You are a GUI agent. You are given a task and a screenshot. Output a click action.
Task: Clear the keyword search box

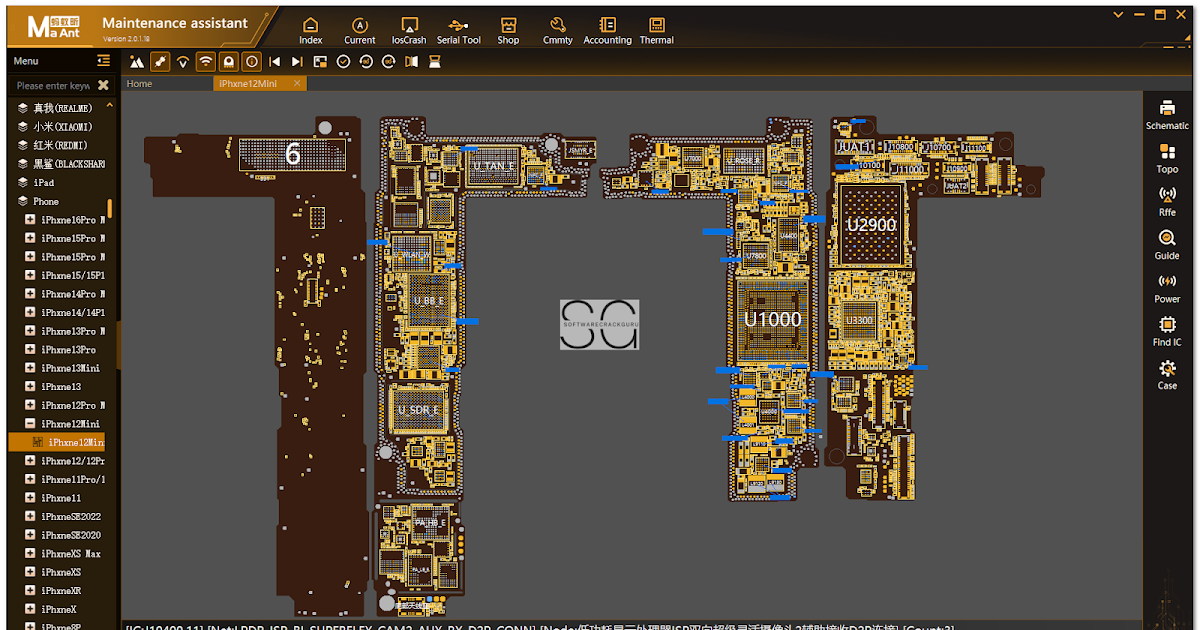point(103,86)
